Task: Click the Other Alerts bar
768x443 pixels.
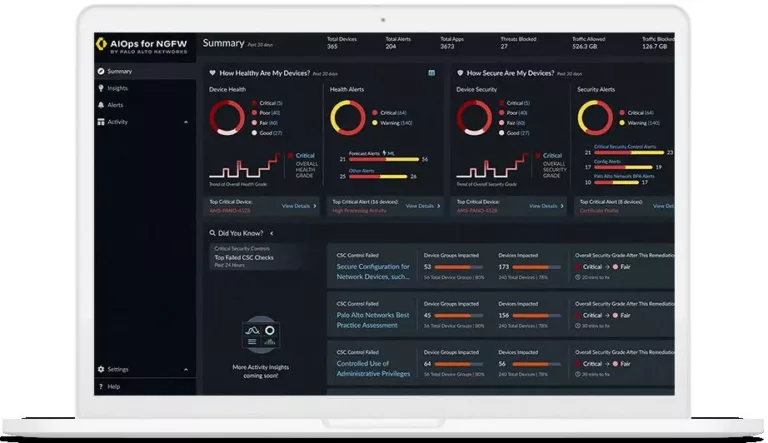Action: [x=378, y=176]
